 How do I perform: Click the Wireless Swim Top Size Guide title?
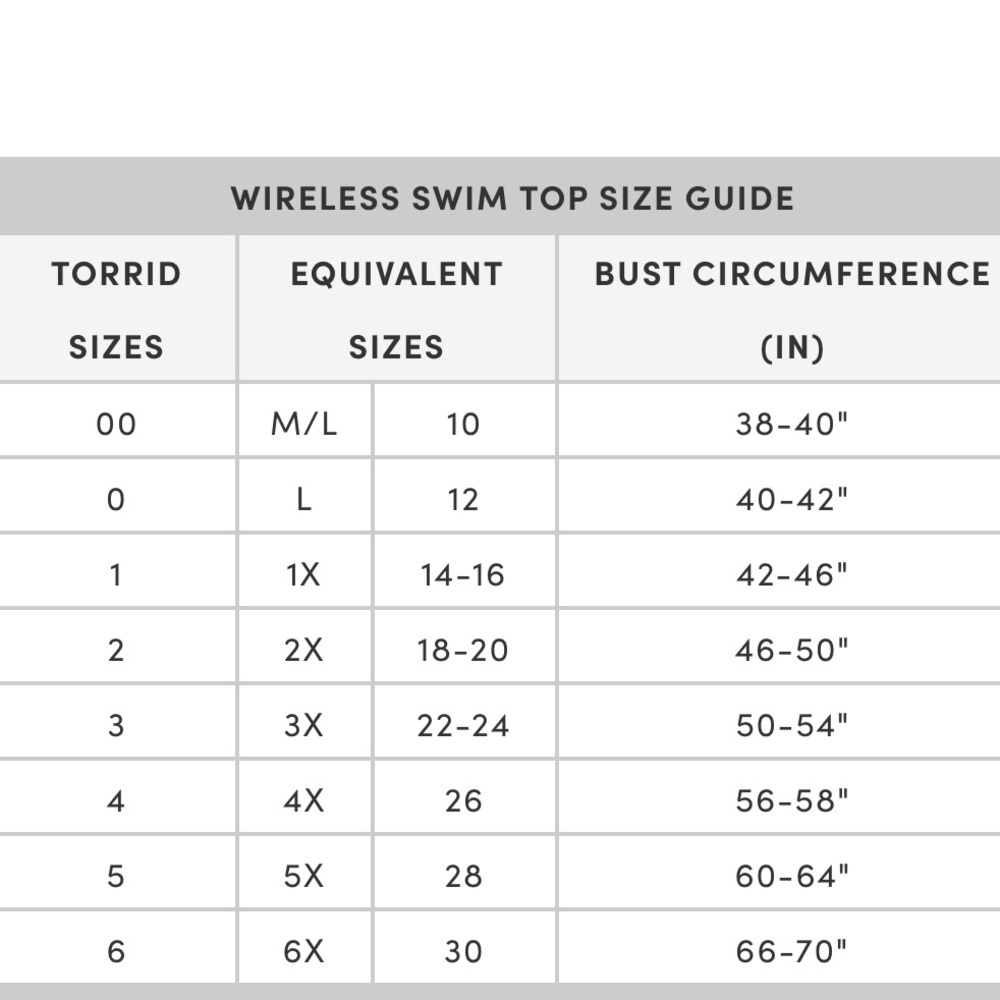coord(512,198)
